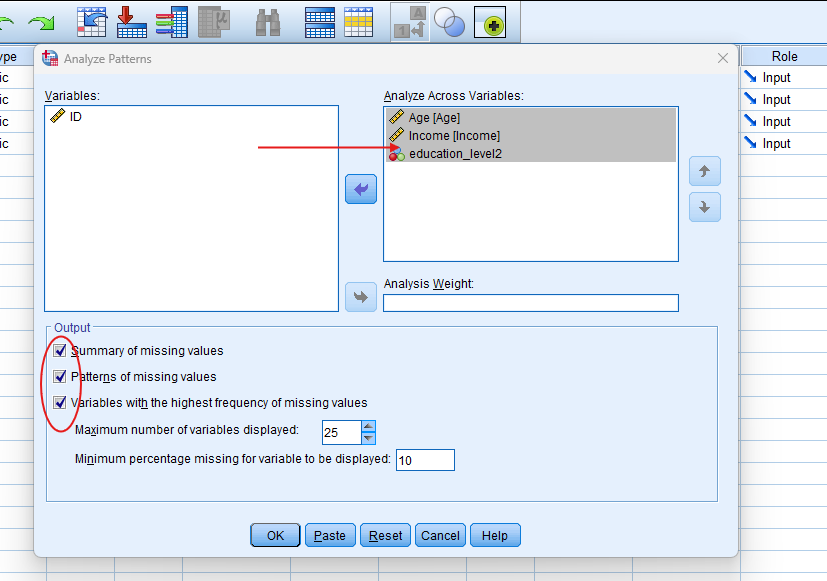Move selected variable down in the list

coord(704,207)
